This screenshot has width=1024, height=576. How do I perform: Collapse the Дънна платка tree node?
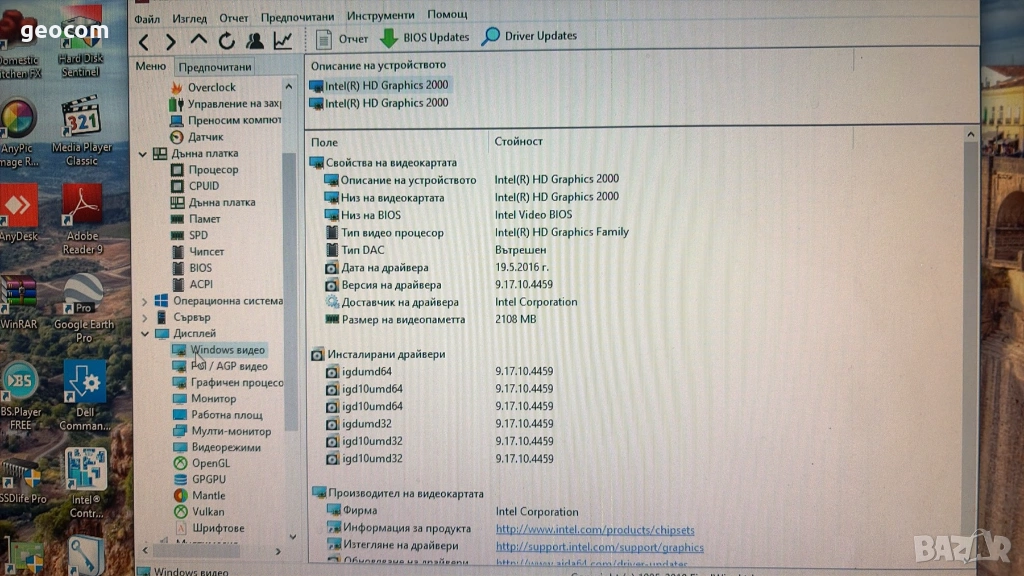143,154
